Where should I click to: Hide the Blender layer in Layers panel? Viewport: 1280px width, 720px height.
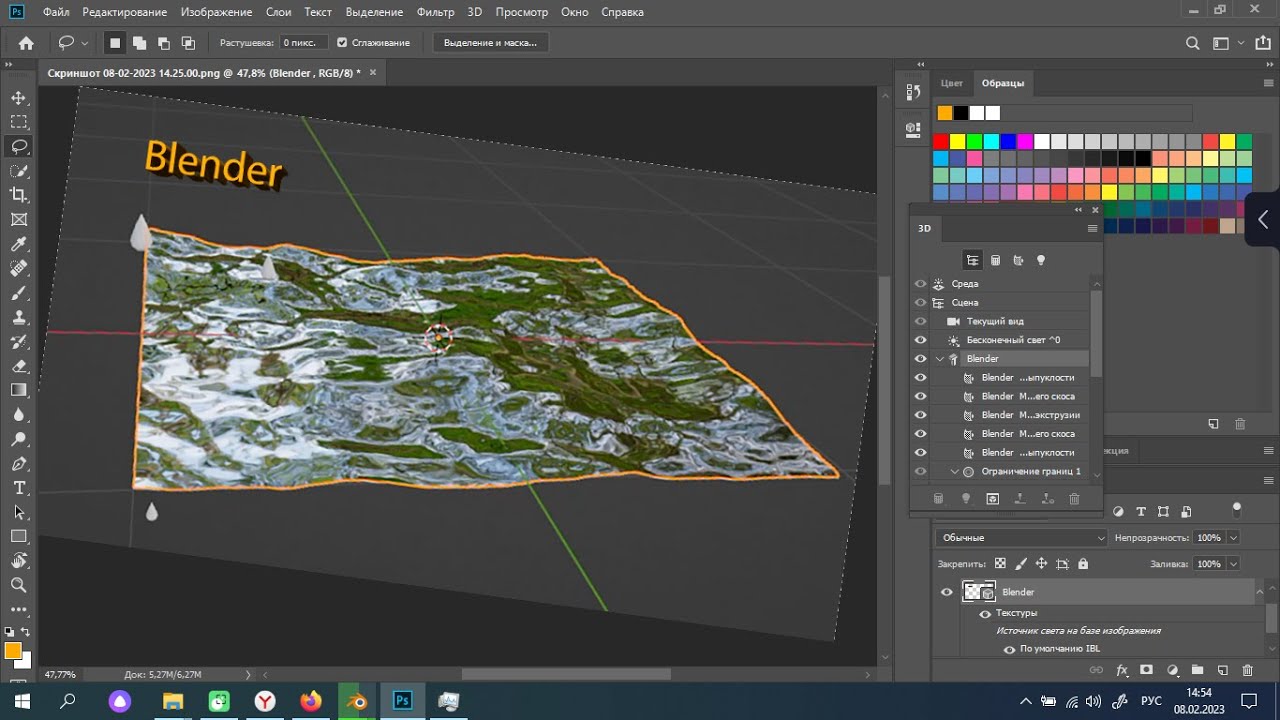tap(947, 592)
